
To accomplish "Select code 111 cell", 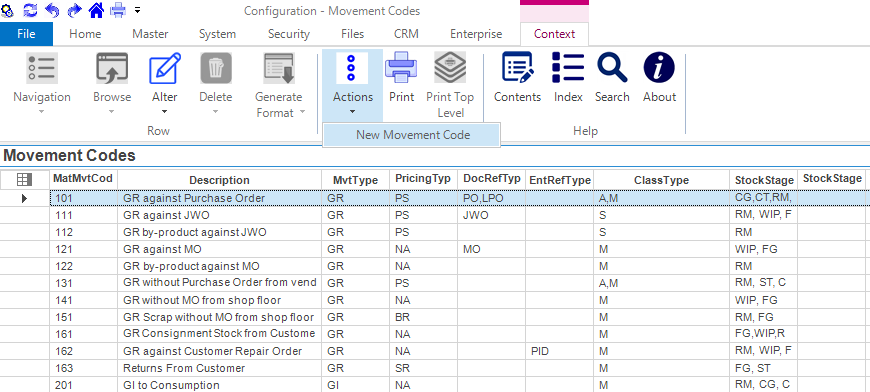I will (83, 215).
